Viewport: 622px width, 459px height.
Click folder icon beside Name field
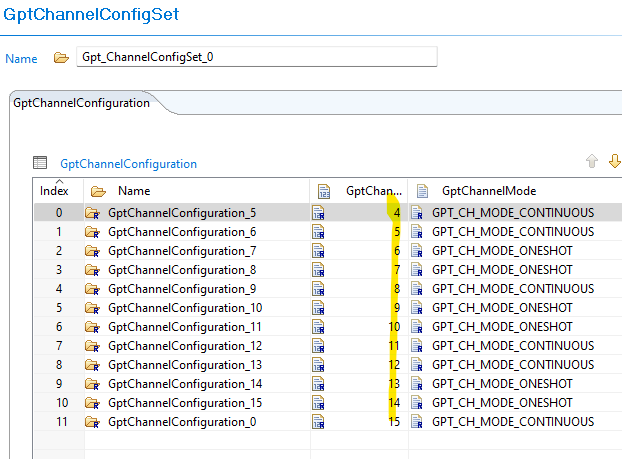pyautogui.click(x=61, y=58)
